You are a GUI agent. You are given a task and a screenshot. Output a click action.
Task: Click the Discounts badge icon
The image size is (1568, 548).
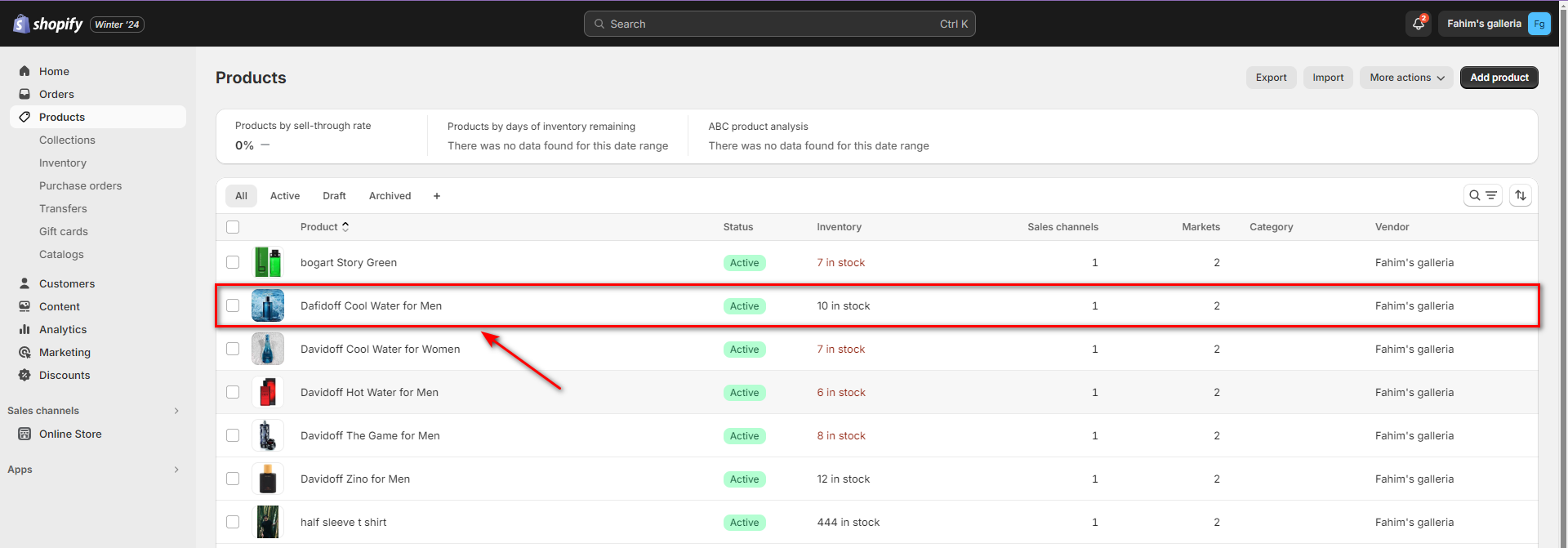(x=24, y=375)
